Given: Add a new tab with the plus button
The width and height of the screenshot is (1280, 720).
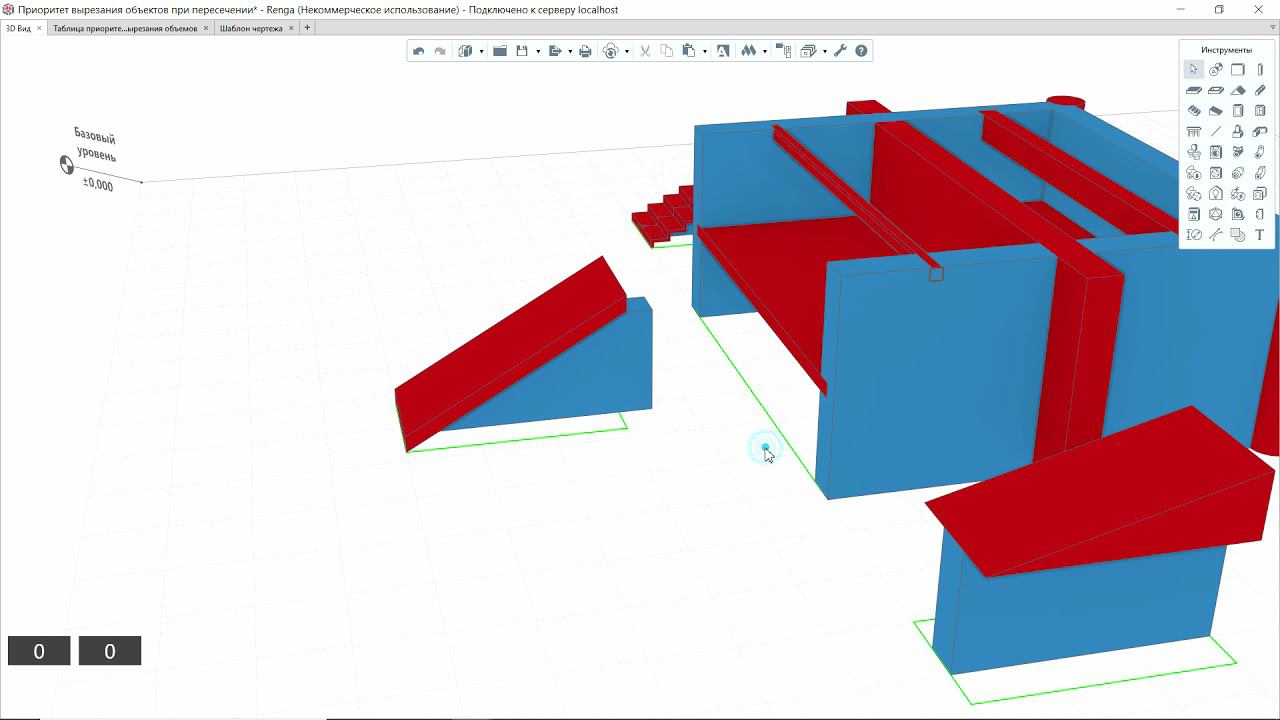Looking at the screenshot, I should click(x=307, y=28).
